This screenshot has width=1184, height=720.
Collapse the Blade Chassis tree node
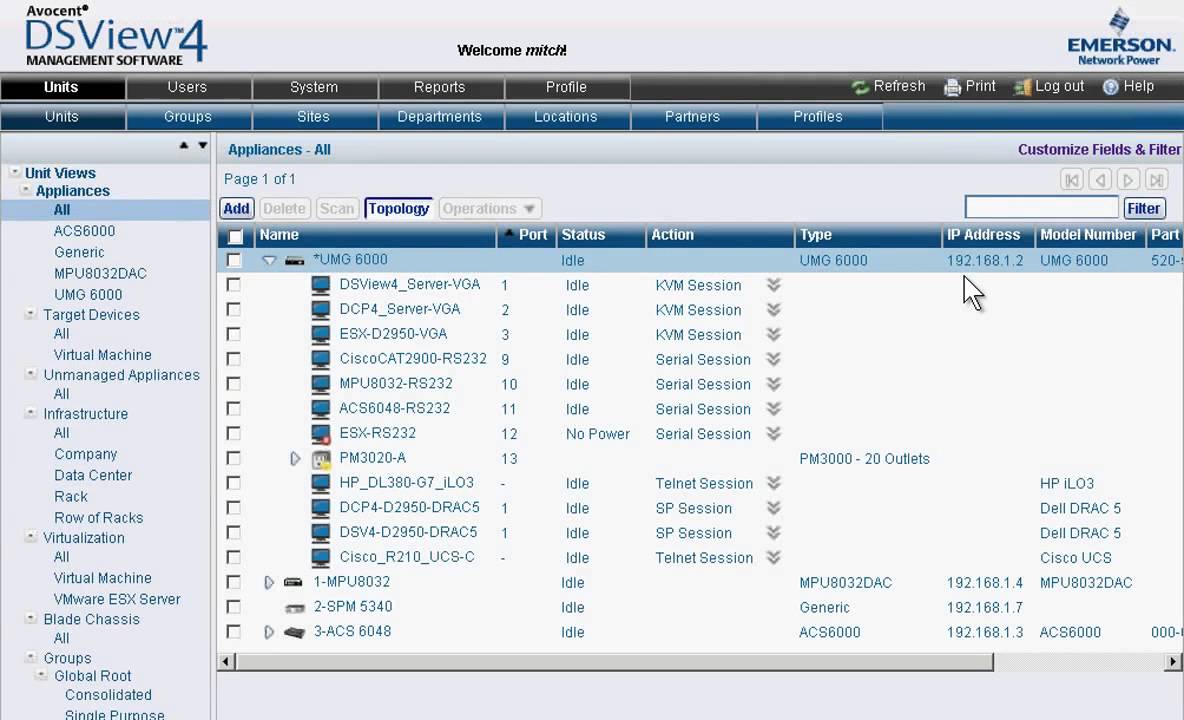[31, 618]
